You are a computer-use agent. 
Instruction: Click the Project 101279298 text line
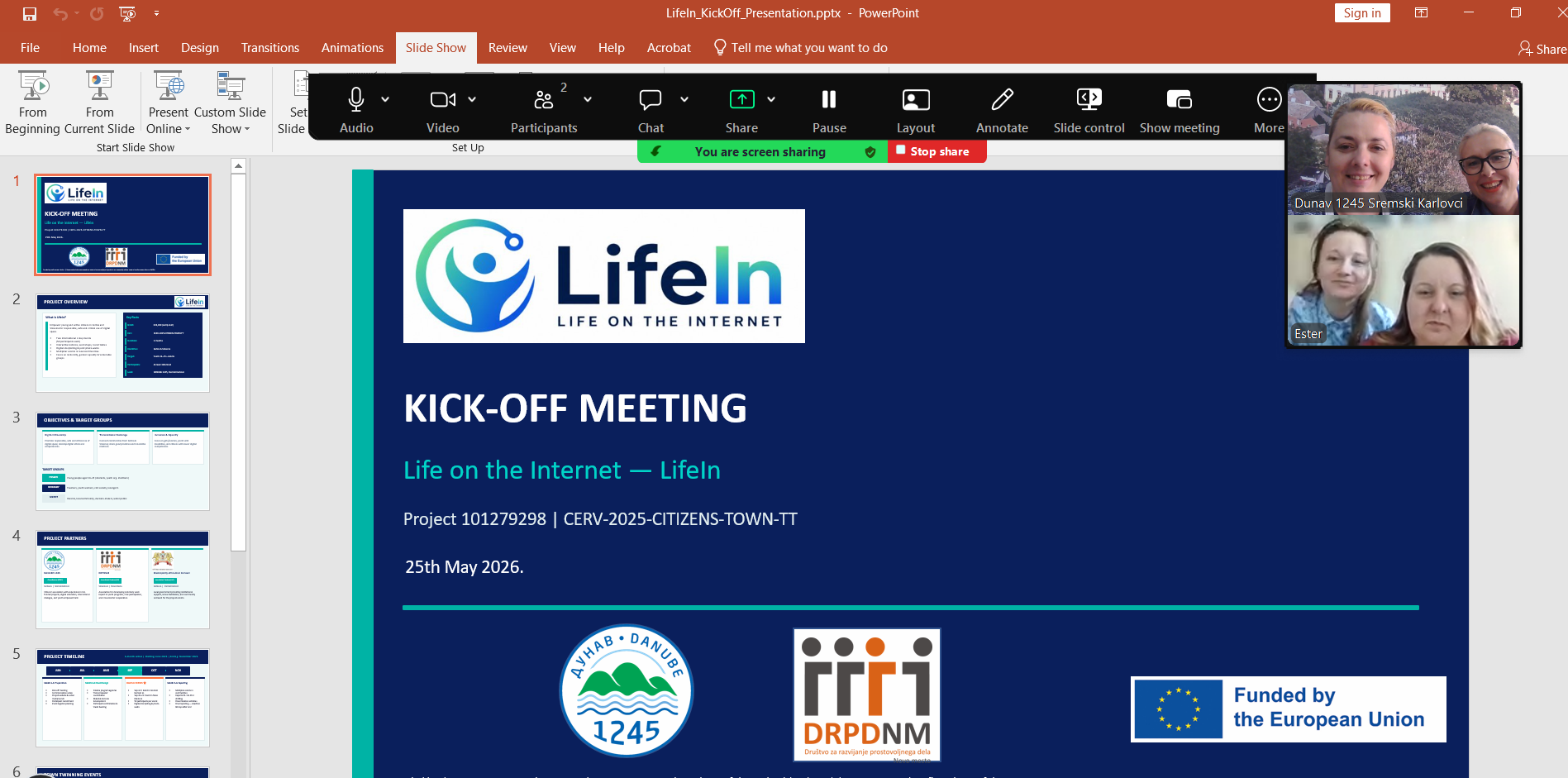coord(600,519)
